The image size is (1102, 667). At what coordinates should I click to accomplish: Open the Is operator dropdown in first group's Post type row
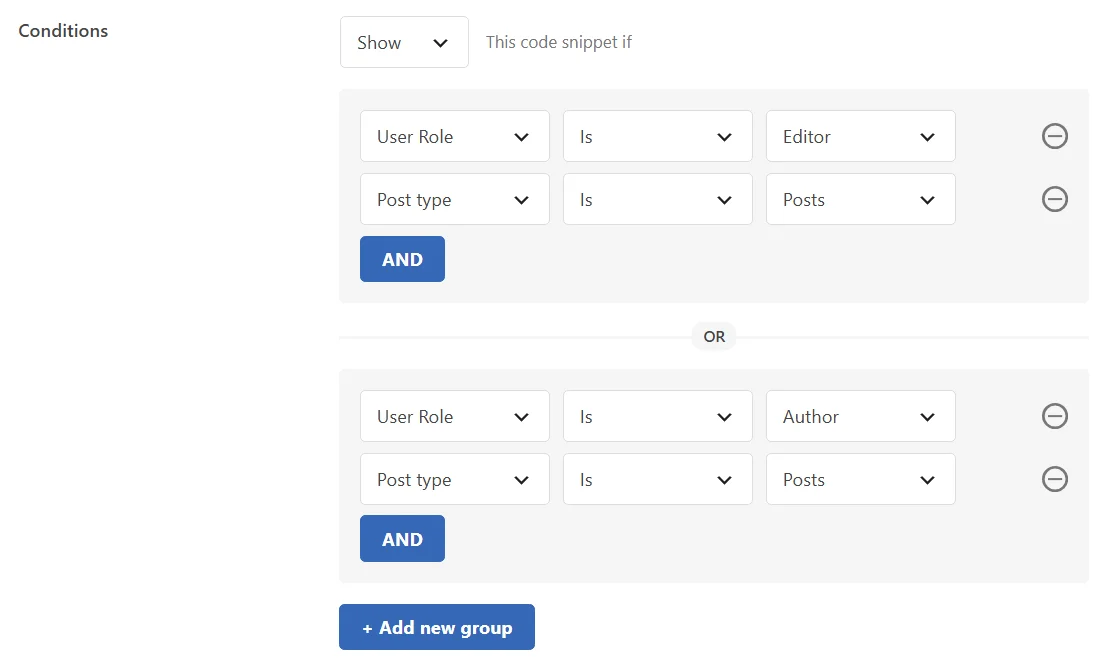click(x=658, y=200)
